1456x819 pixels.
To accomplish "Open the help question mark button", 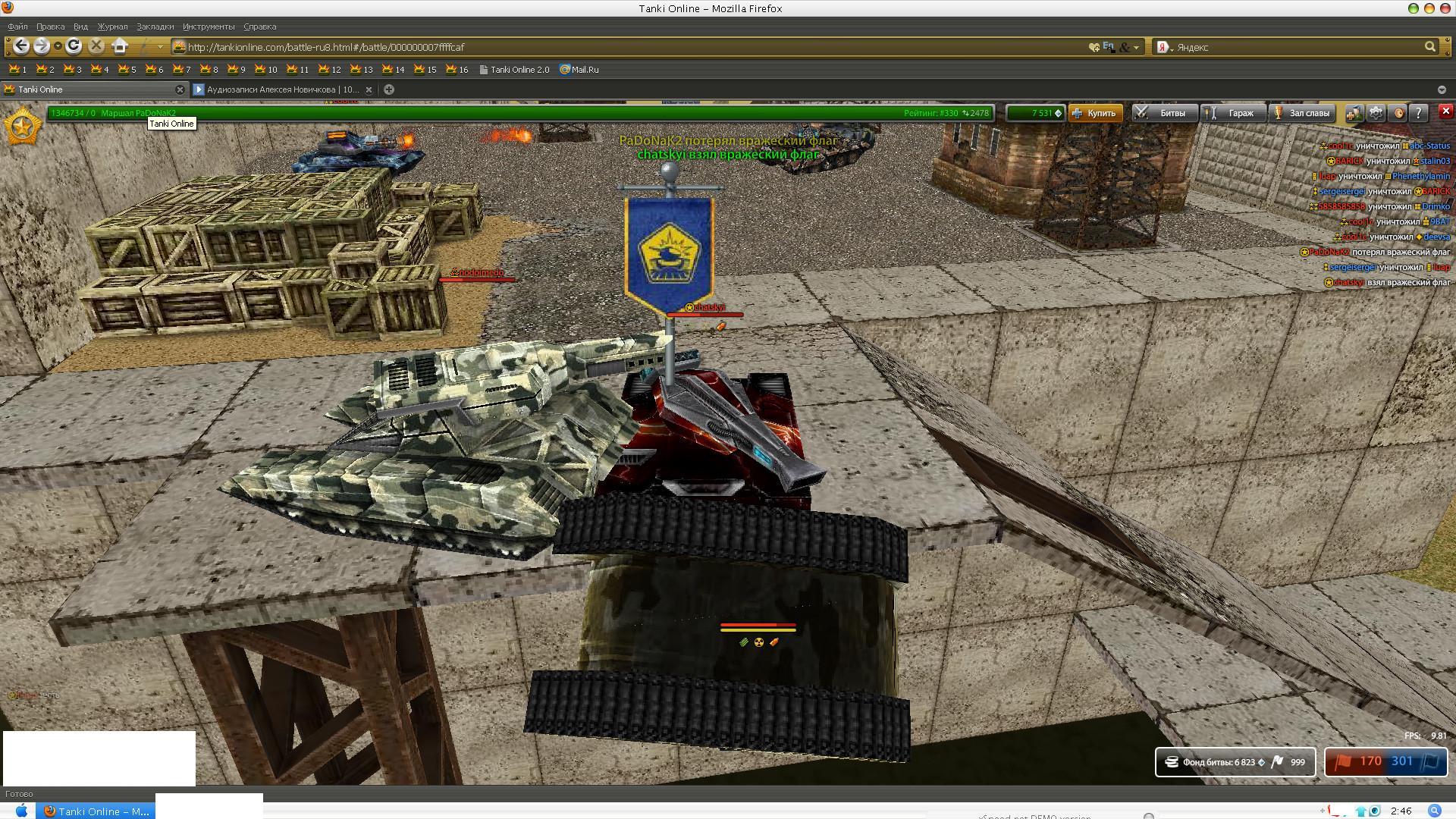I will pos(1419,113).
